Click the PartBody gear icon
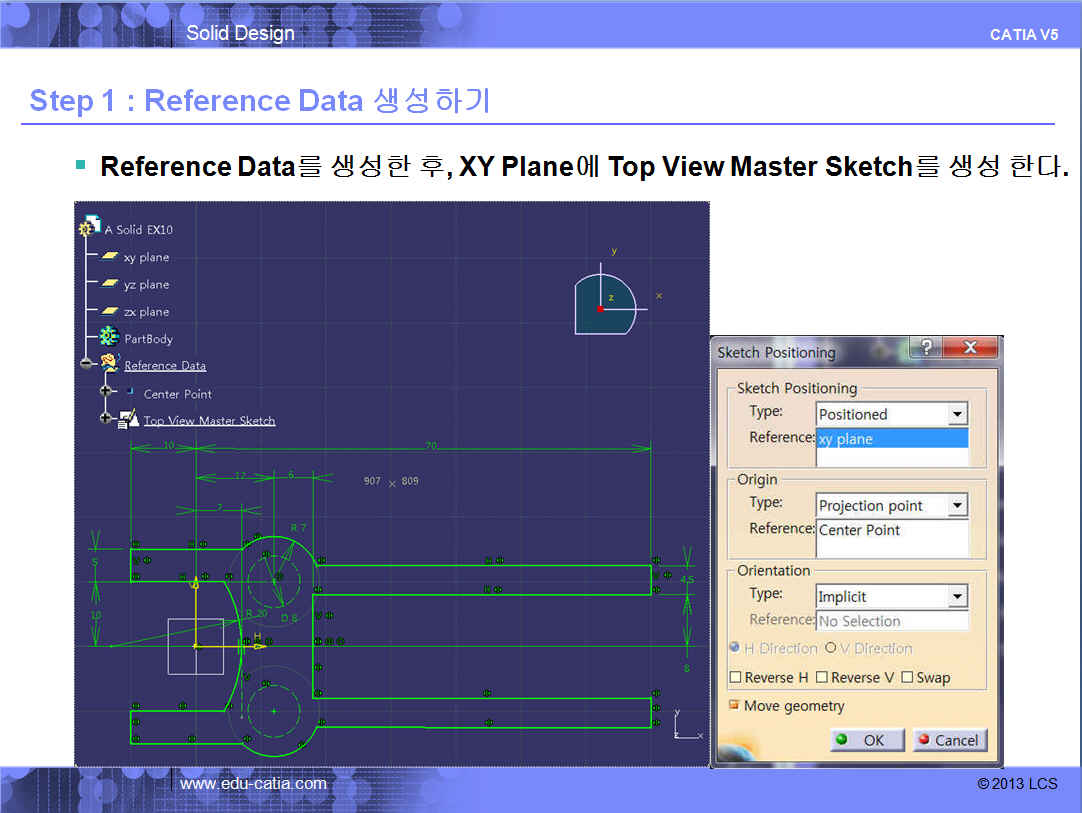The width and height of the screenshot is (1082, 813). click(109, 337)
